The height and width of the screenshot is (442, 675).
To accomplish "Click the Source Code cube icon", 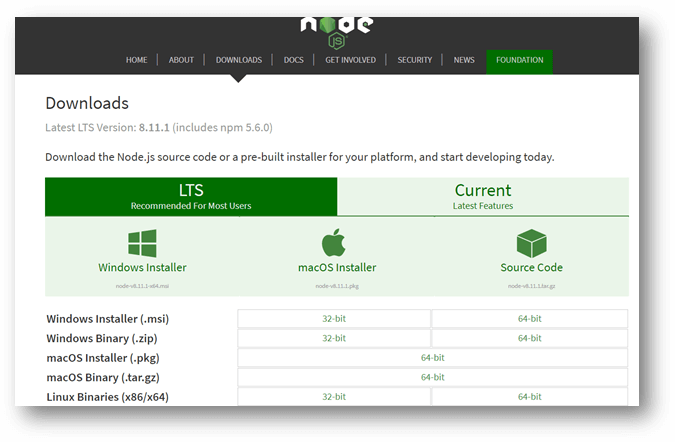I will tap(531, 243).
